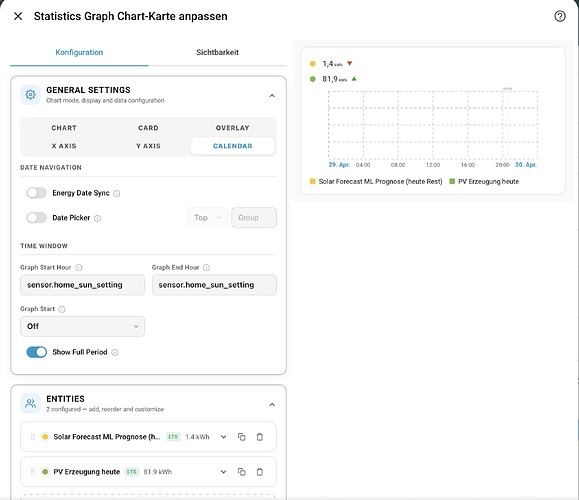Image resolution: width=579 pixels, height=500 pixels.
Task: Grab drag handle of PV Erzeugung heute
Action: (32, 472)
